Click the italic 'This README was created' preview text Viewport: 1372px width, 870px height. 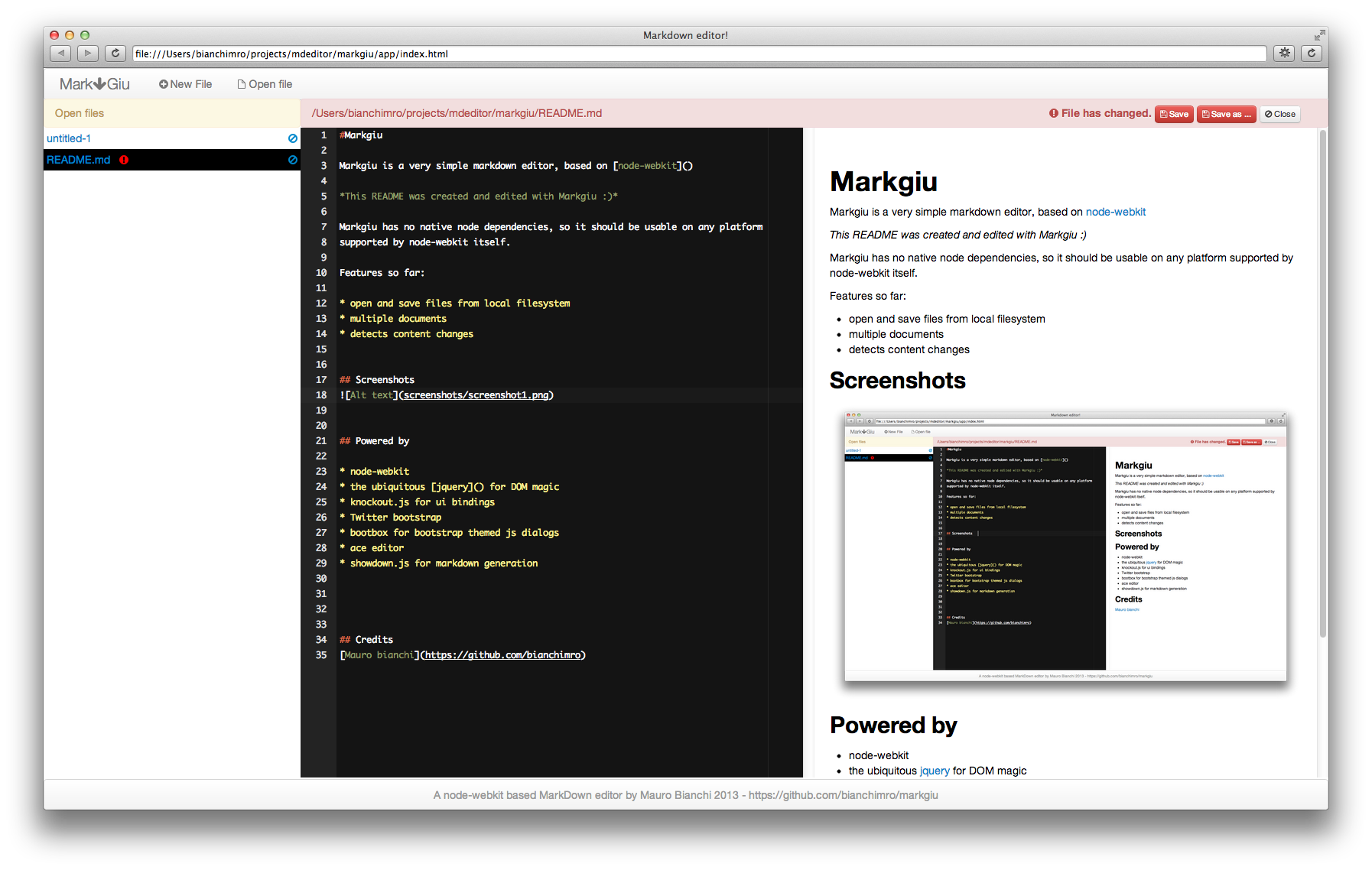tap(957, 235)
